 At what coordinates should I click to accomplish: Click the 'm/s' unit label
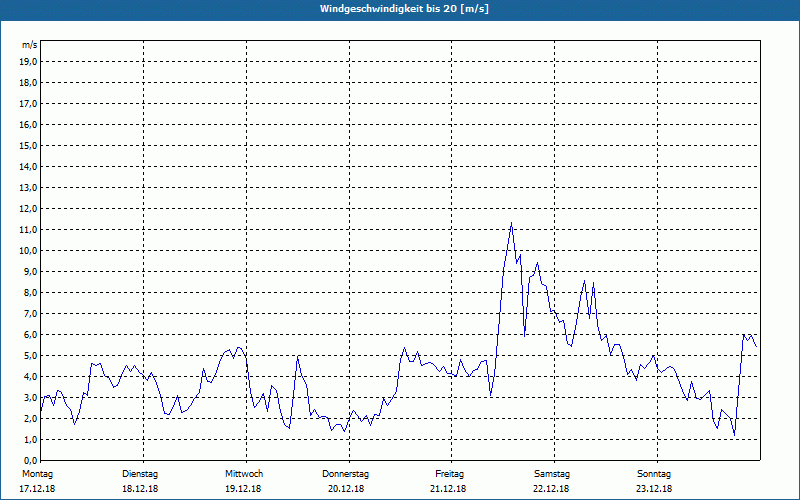pos(29,45)
